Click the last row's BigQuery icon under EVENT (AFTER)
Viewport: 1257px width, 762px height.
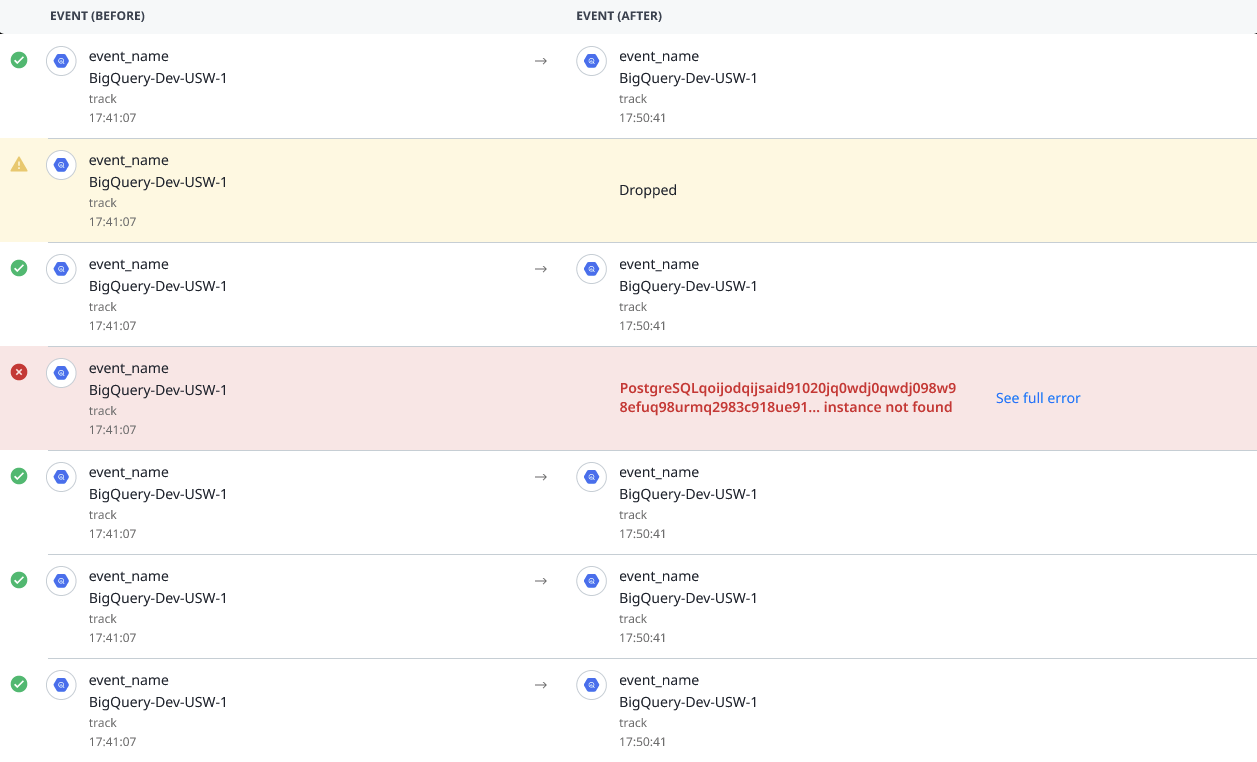tap(591, 685)
